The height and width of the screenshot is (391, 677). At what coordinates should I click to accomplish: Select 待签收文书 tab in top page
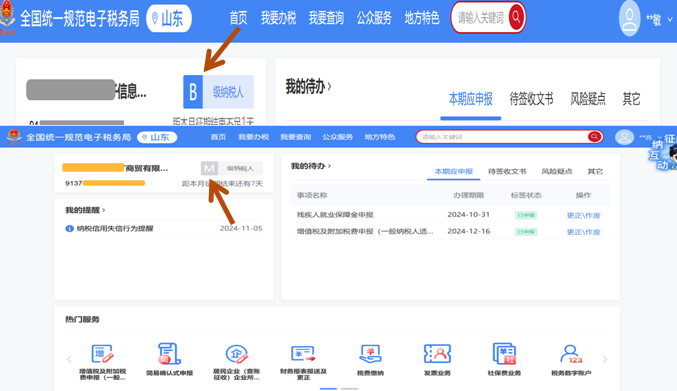tap(531, 99)
